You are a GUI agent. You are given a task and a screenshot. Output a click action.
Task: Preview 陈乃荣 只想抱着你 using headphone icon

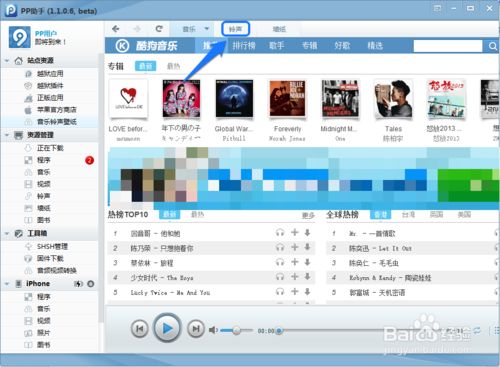coord(280,247)
